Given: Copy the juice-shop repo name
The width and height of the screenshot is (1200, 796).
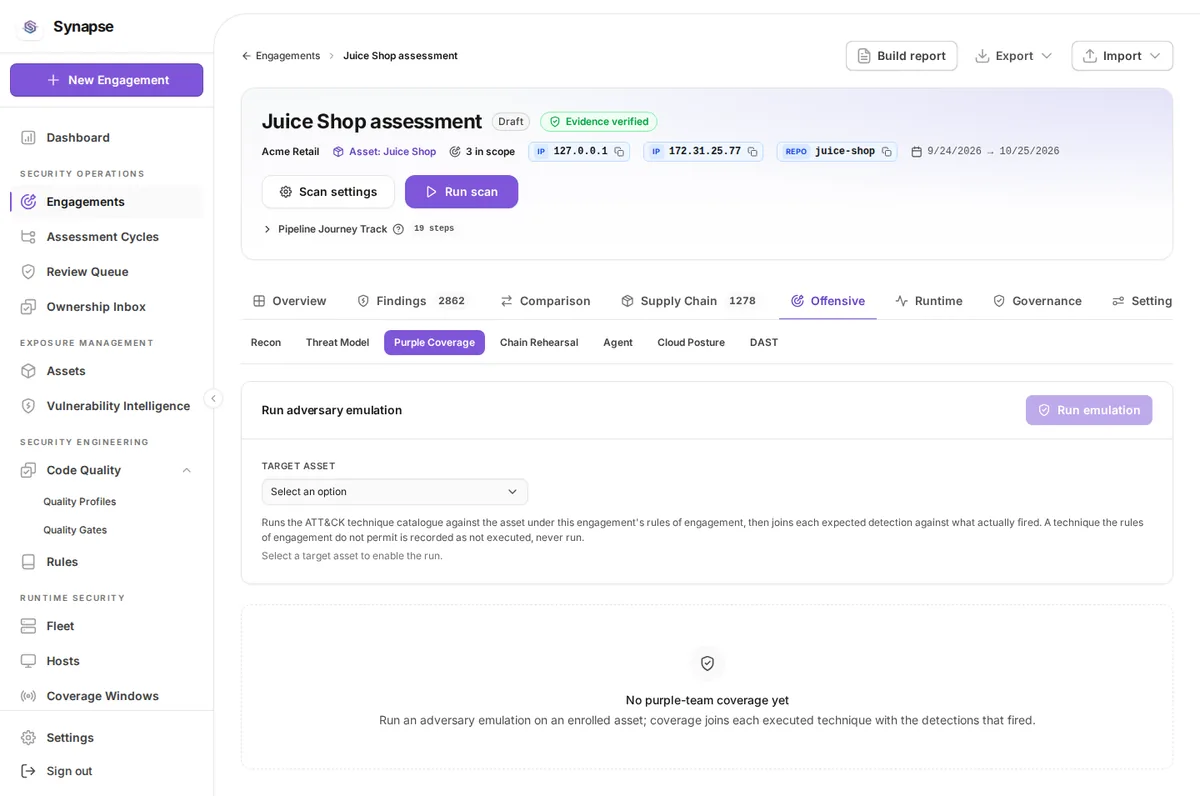Looking at the screenshot, I should tap(886, 151).
